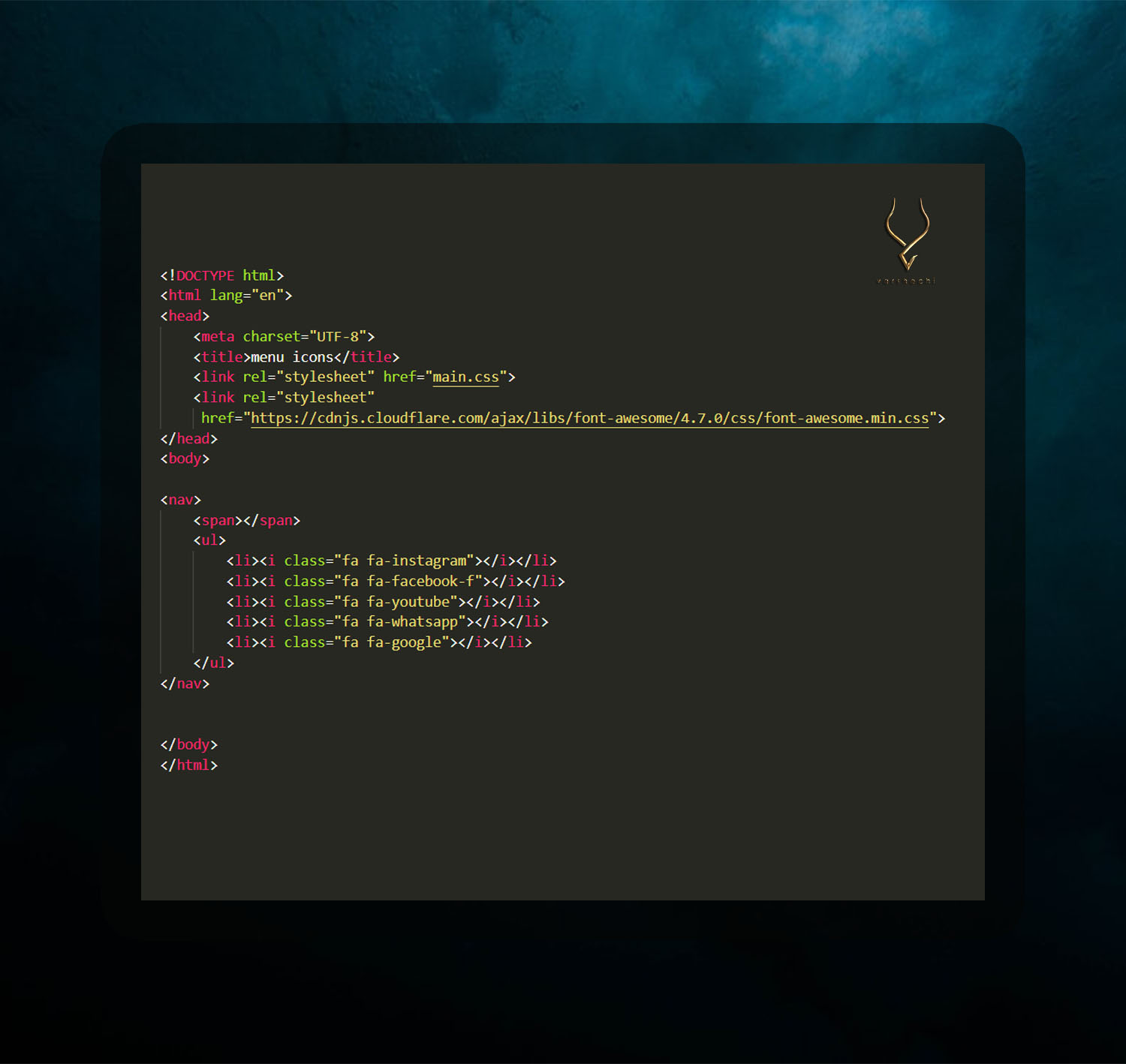This screenshot has width=1126, height=1064.
Task: Click the fa-youtube icon class name
Action: (x=411, y=601)
